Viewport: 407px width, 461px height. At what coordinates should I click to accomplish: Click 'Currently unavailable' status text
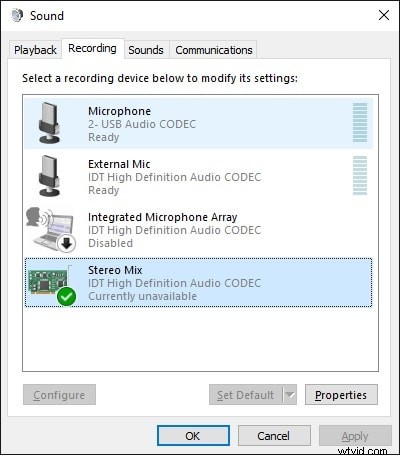[142, 296]
